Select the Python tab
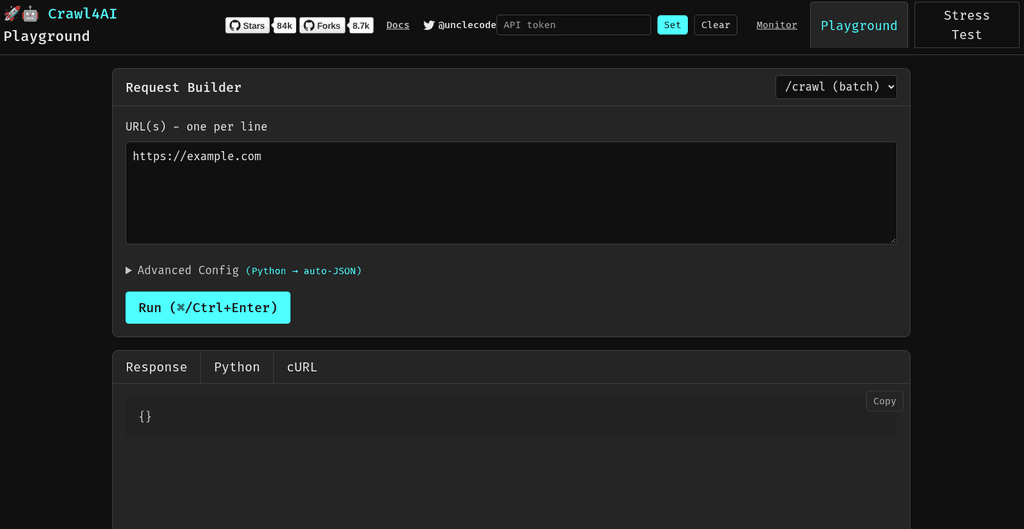Viewport: 1024px width, 529px height. [x=237, y=367]
